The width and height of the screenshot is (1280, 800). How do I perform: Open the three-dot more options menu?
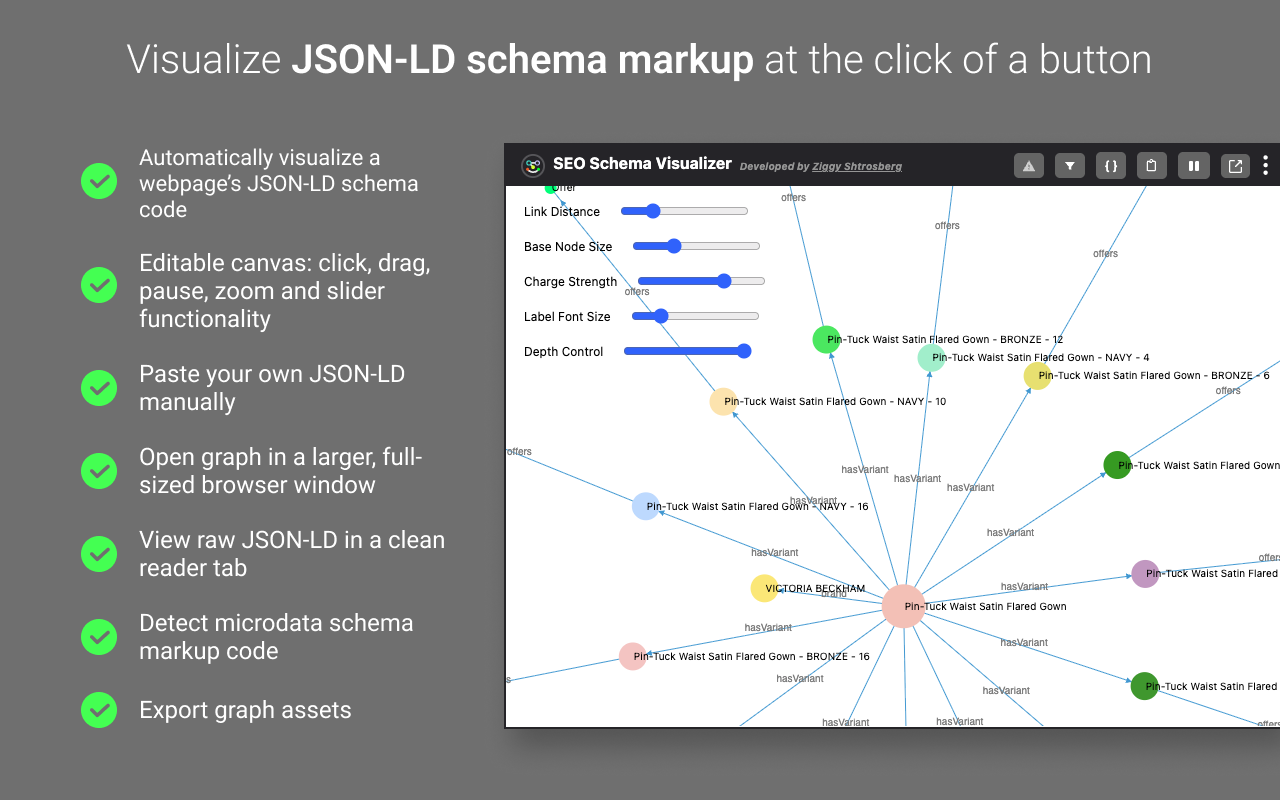(x=1266, y=165)
